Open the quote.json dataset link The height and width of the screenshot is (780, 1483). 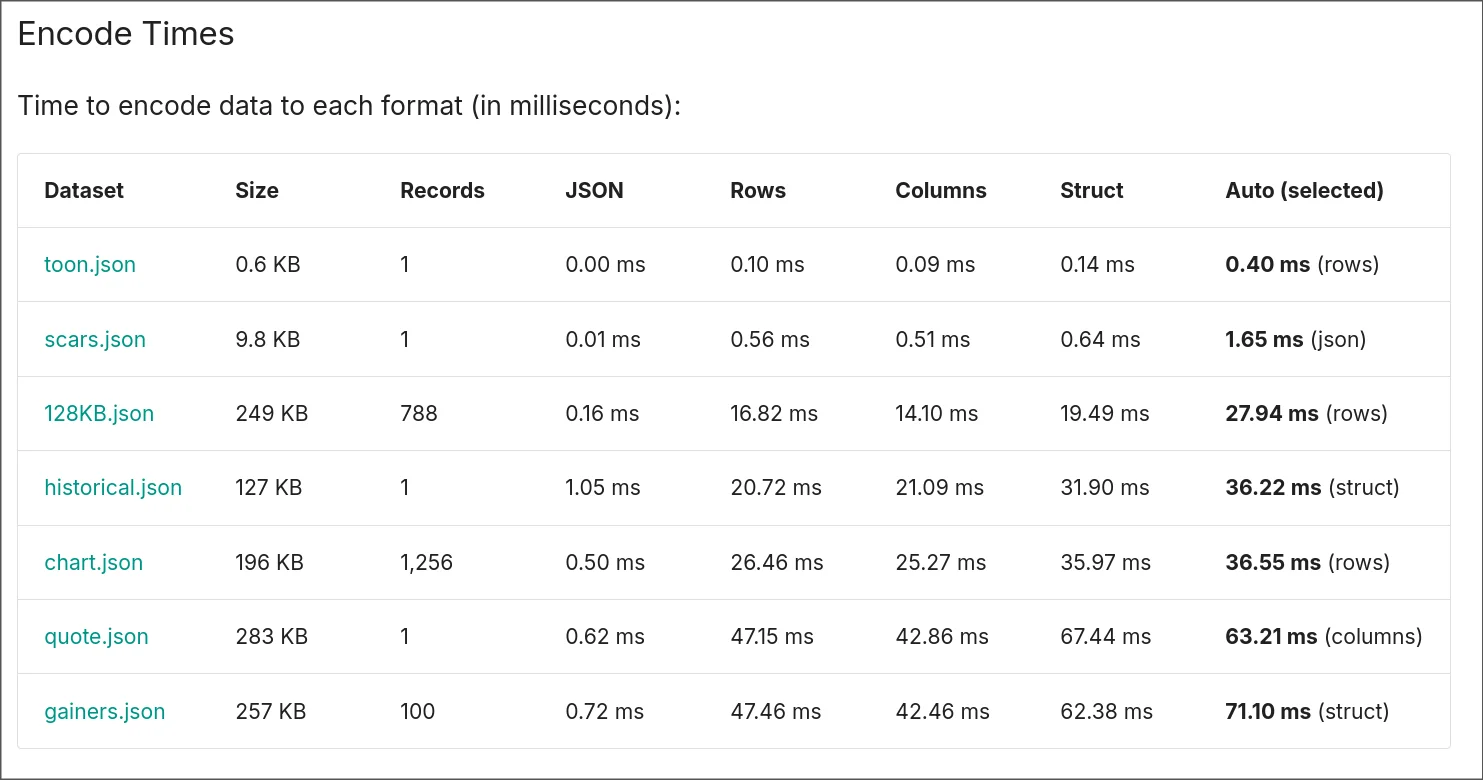coord(96,636)
